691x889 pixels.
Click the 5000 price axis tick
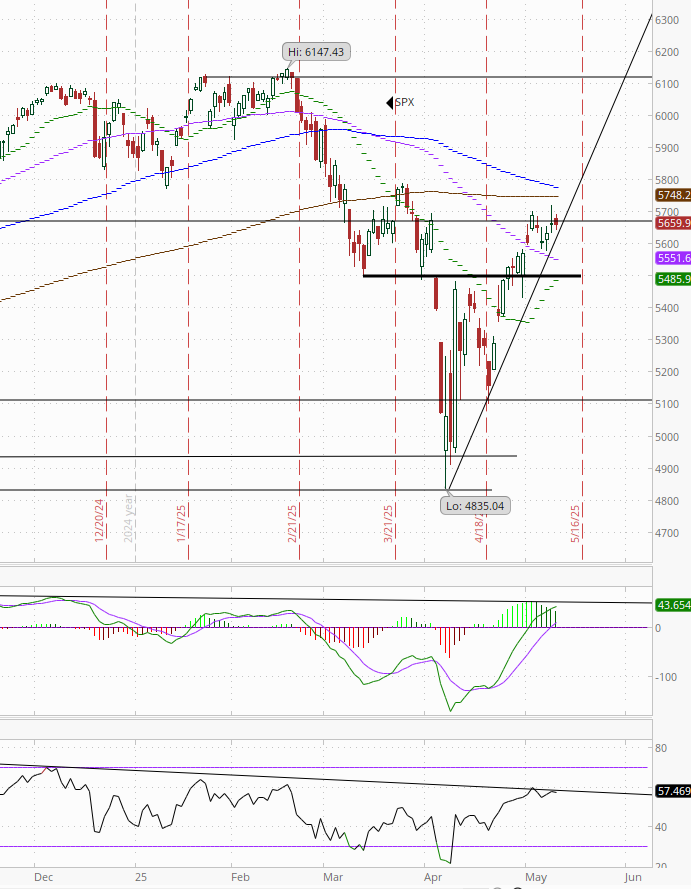667,437
